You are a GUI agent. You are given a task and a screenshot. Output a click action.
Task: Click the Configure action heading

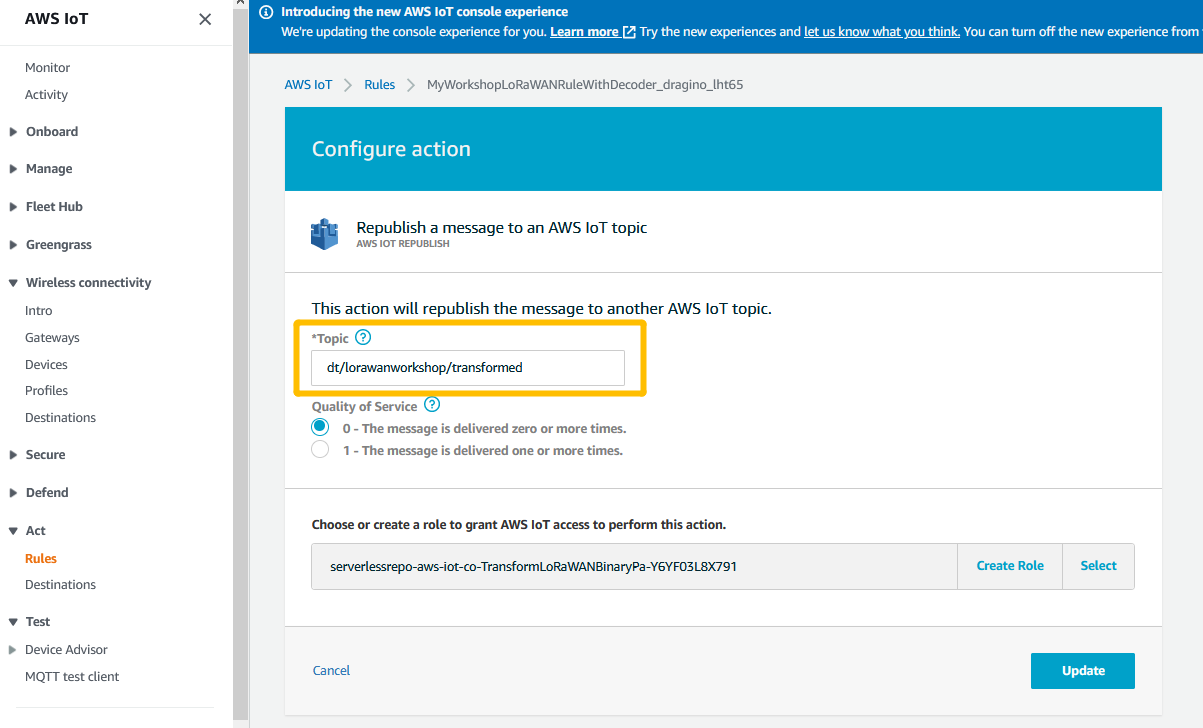(x=391, y=149)
